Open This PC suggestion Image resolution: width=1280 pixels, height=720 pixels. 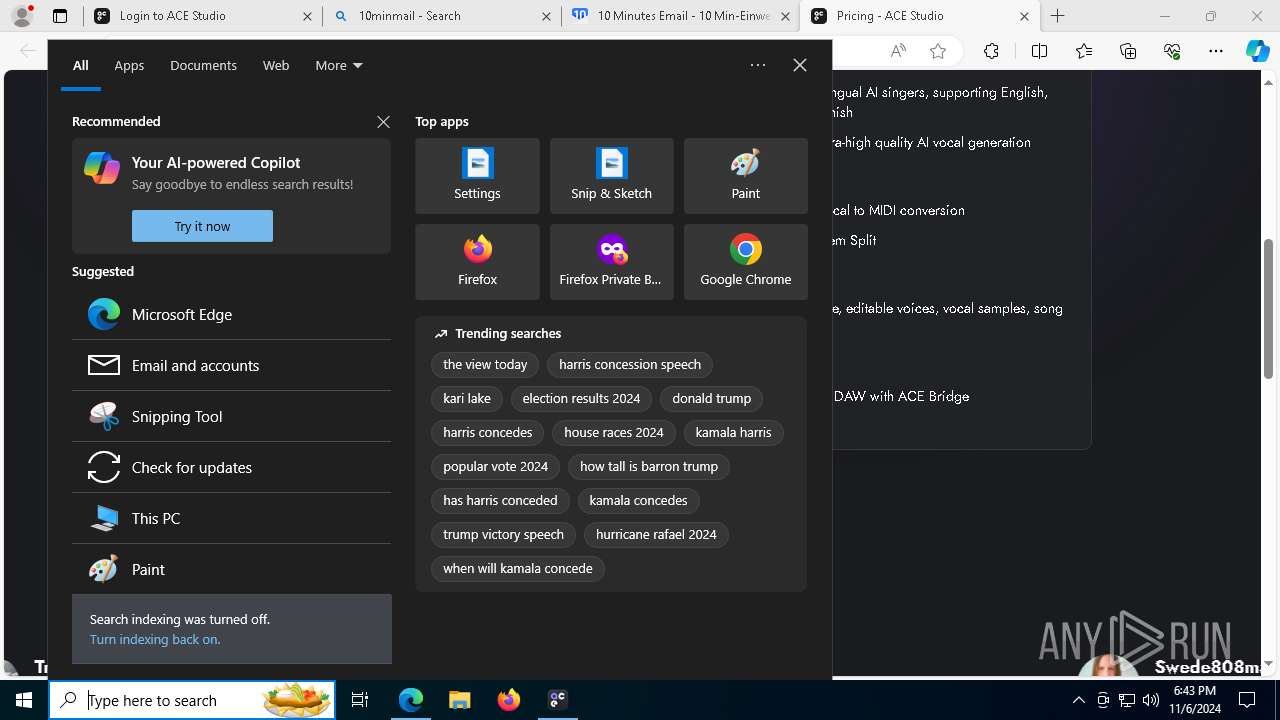pos(231,518)
